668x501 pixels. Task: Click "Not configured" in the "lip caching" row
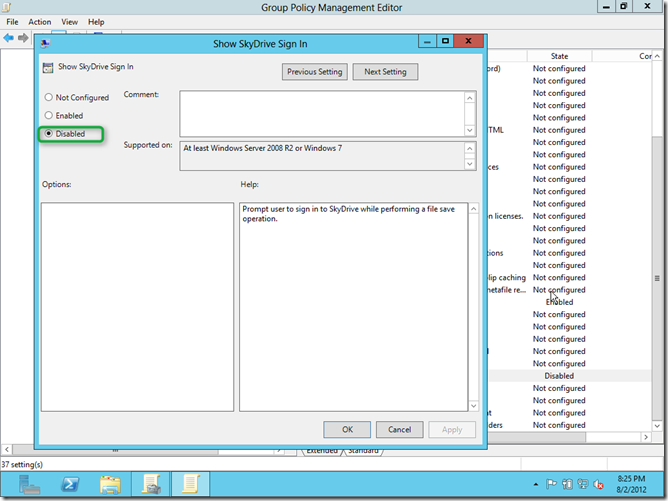click(559, 277)
